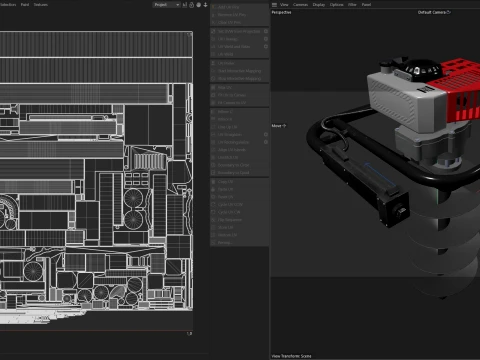Open the Project dropdown in UV editor

pos(167,5)
